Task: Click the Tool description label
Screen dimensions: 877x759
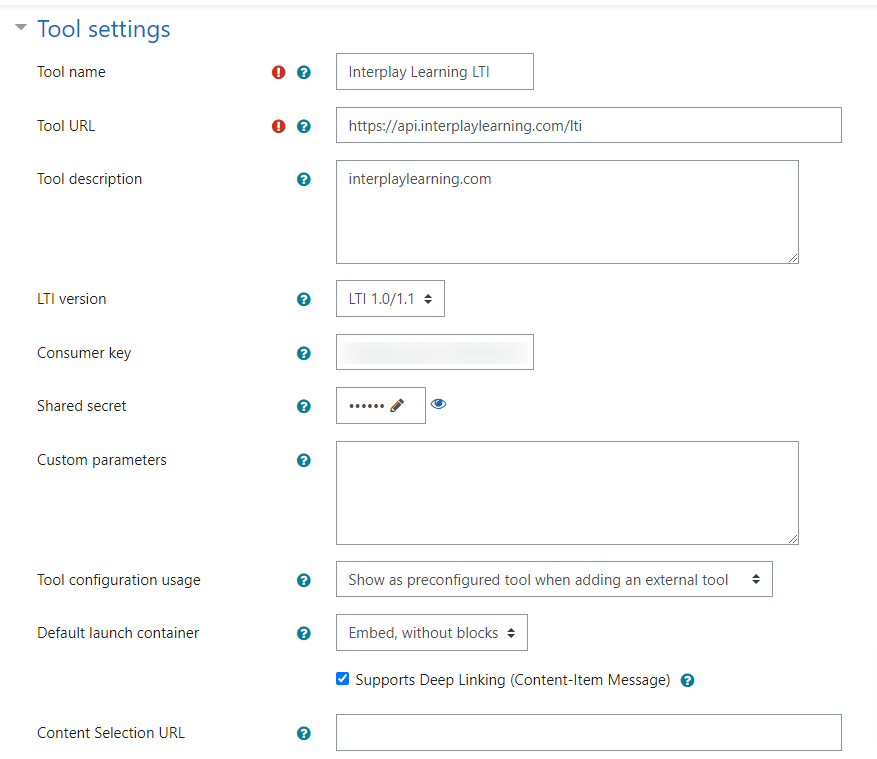Action: 89,179
